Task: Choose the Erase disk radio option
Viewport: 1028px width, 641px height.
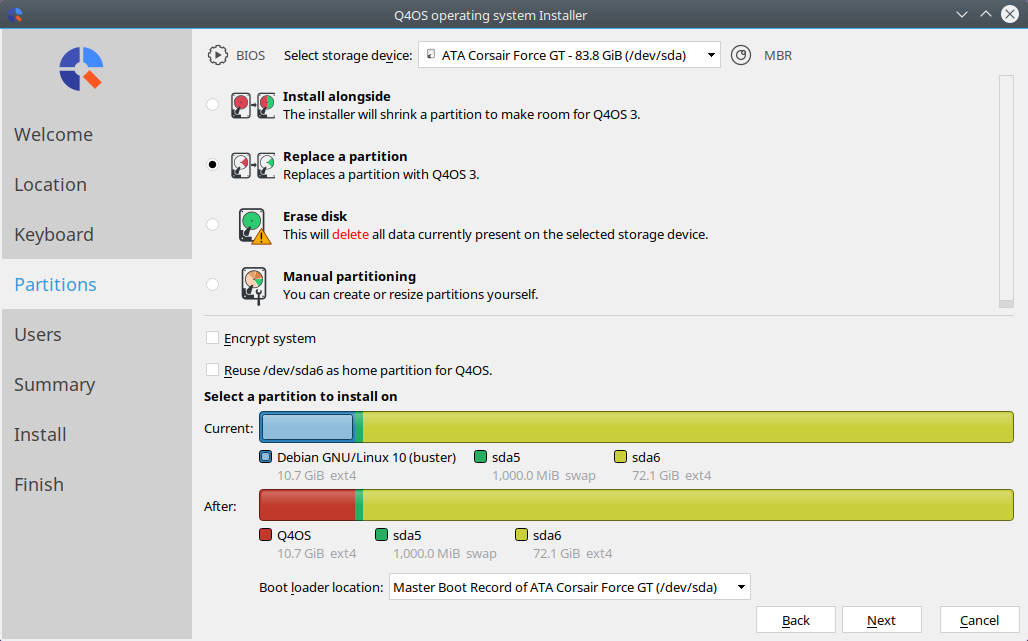Action: coord(212,224)
